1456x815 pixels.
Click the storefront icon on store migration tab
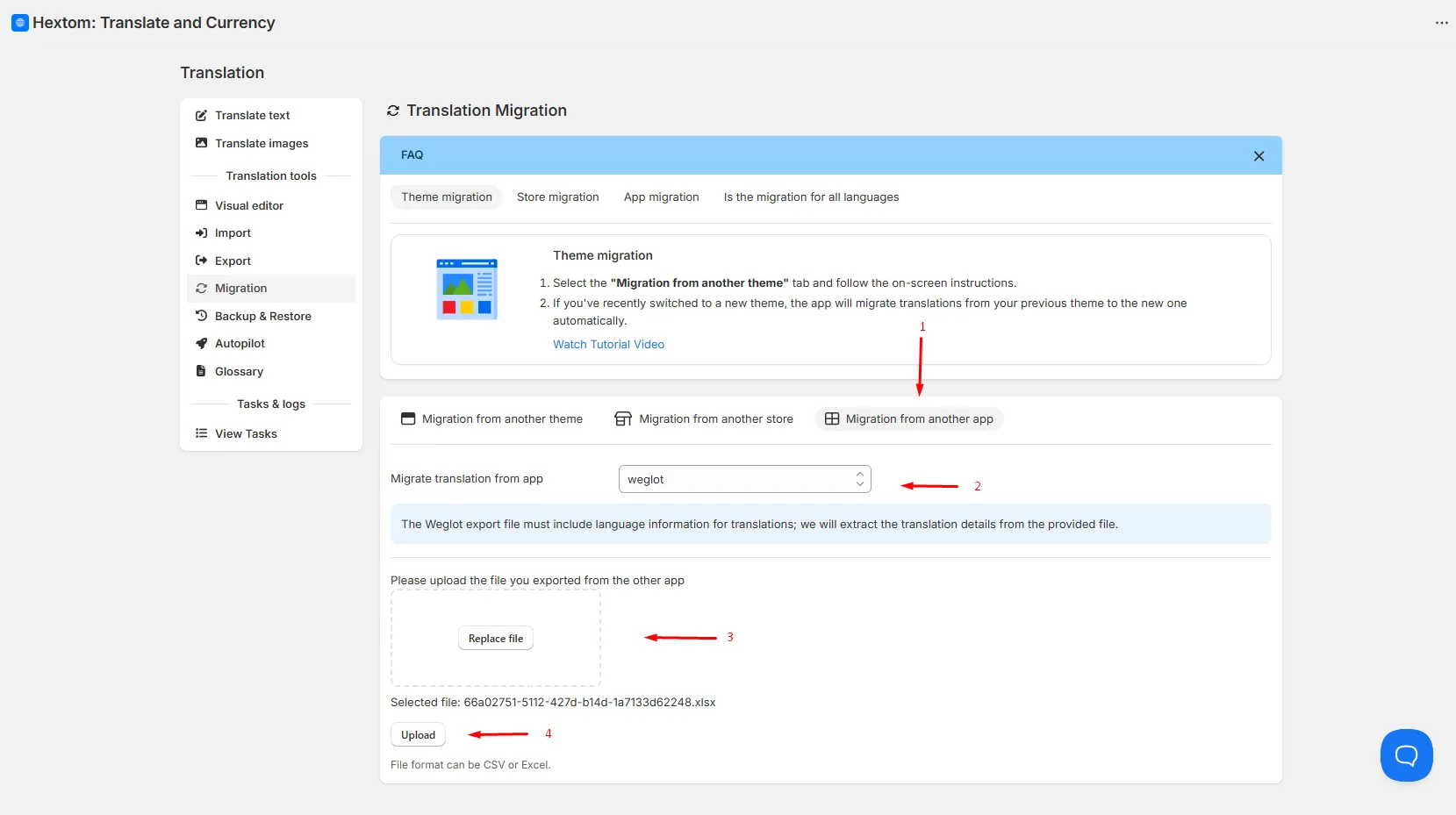pos(623,419)
